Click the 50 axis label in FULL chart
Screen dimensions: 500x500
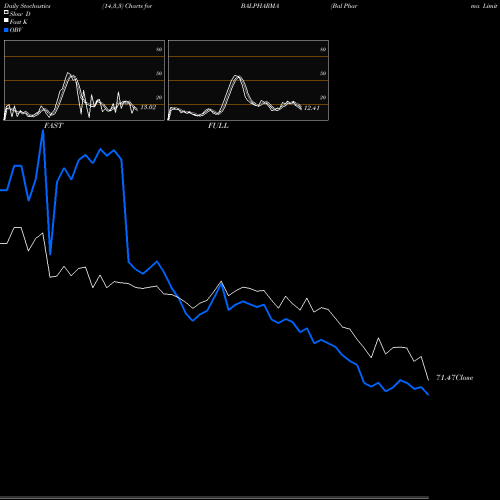click(x=323, y=73)
